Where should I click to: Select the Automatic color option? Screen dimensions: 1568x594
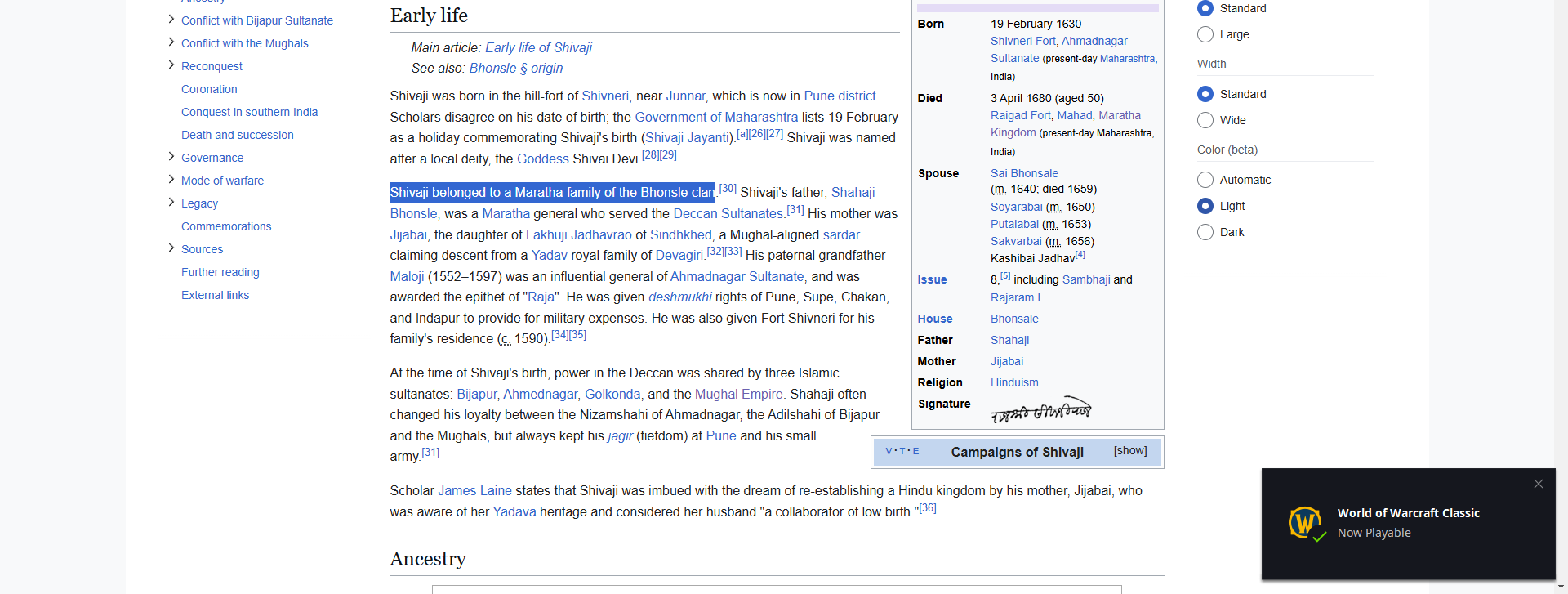1205,180
